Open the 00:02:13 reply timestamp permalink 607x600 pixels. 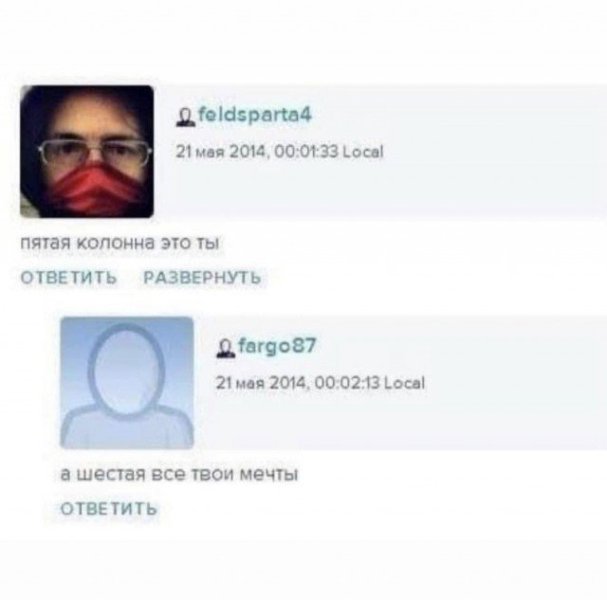(x=320, y=383)
